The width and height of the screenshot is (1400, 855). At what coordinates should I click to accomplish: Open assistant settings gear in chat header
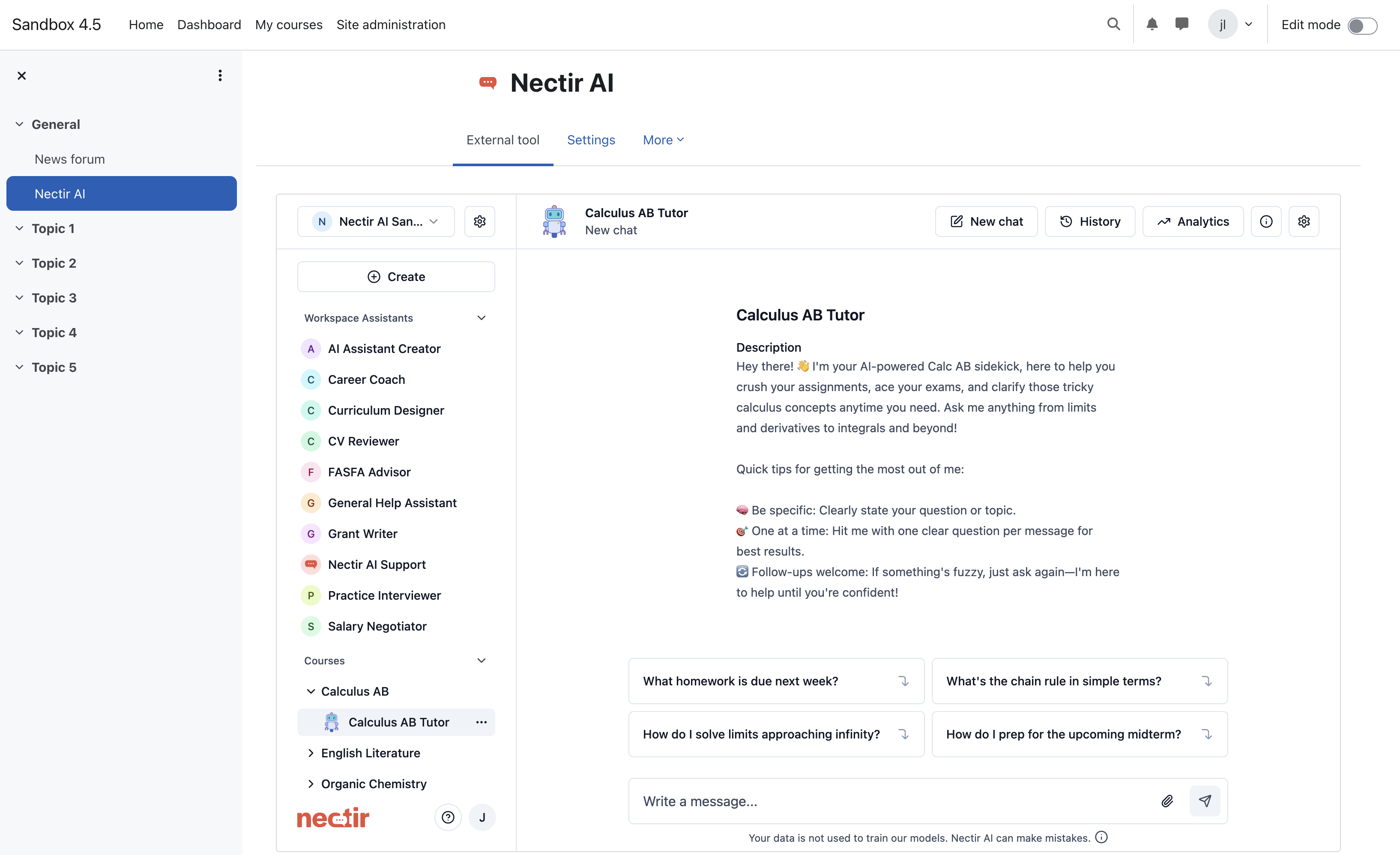1304,221
